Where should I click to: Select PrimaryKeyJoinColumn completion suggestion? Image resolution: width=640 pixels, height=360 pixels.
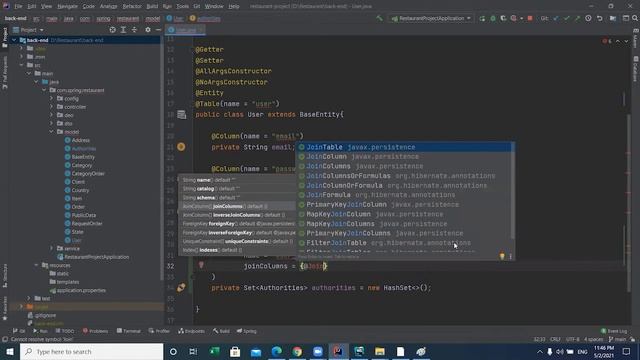point(404,204)
